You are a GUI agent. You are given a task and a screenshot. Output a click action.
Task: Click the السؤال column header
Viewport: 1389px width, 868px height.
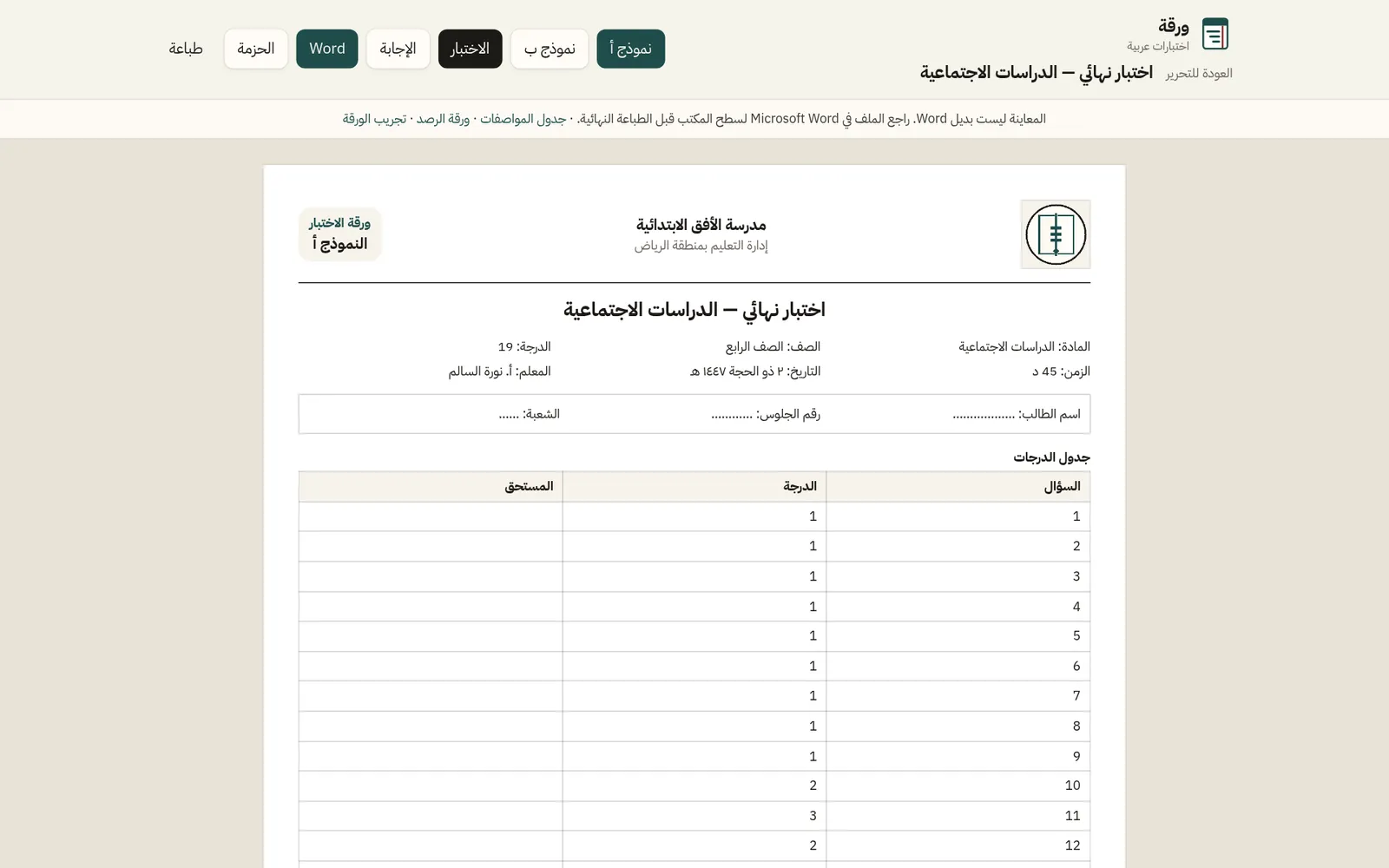[958, 487]
